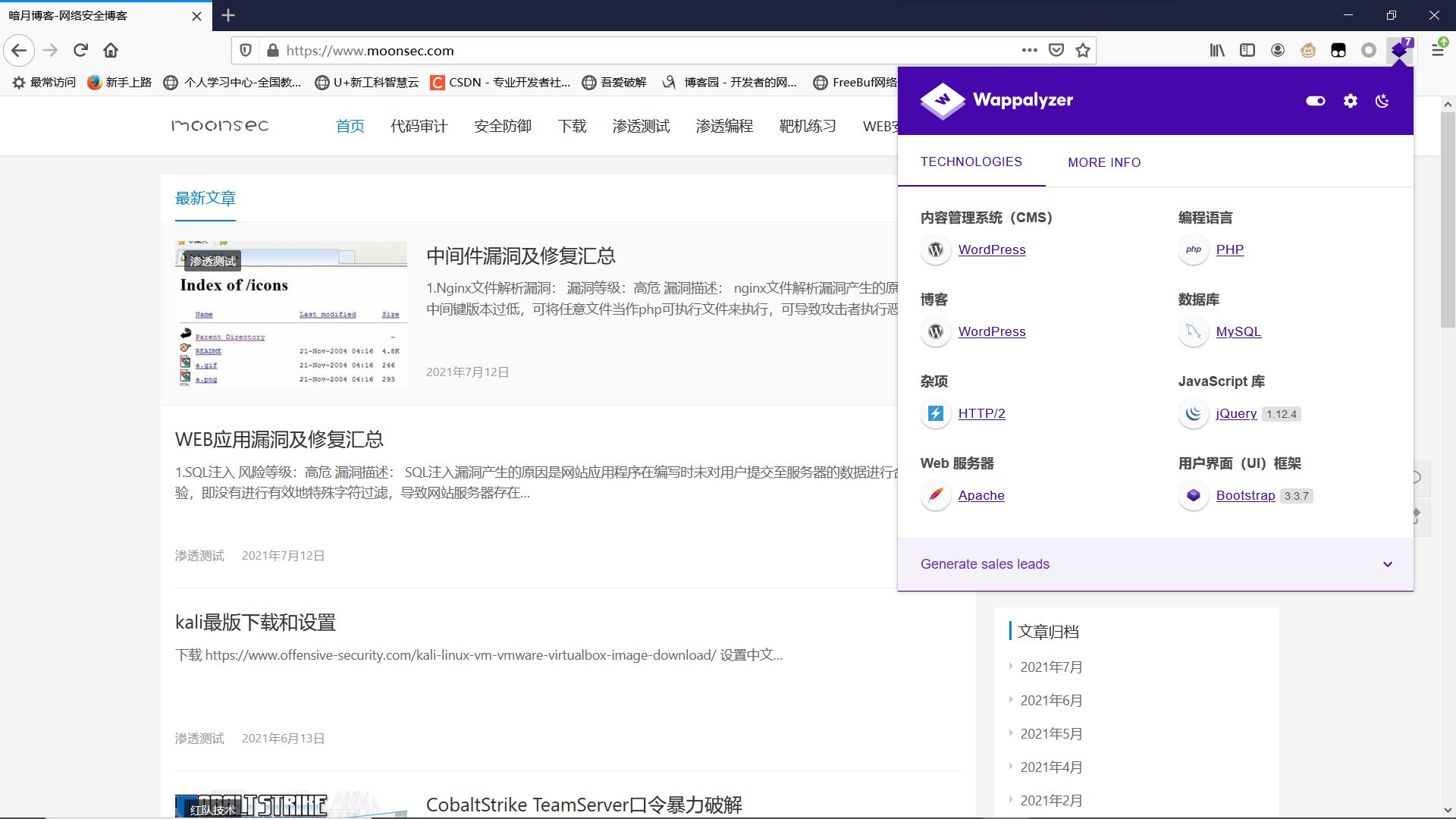Click the moonsec site logo

(x=220, y=126)
